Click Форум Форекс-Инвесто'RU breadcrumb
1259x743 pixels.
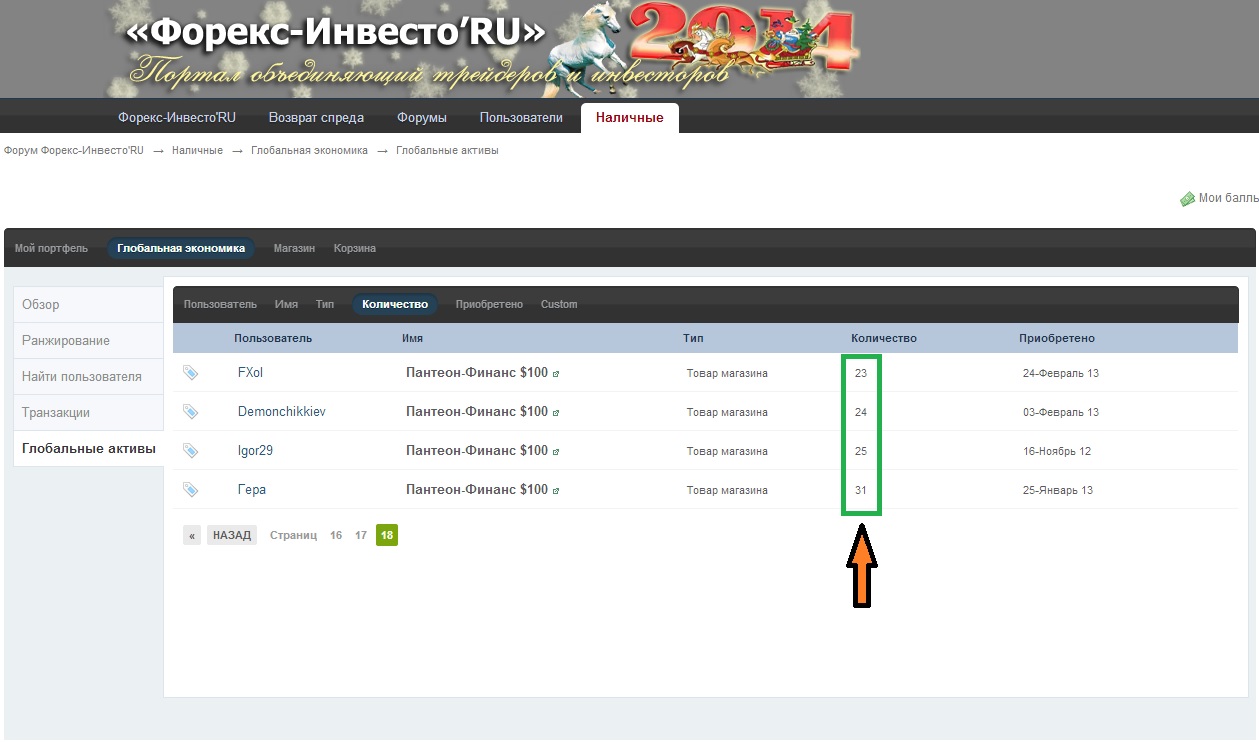point(74,151)
